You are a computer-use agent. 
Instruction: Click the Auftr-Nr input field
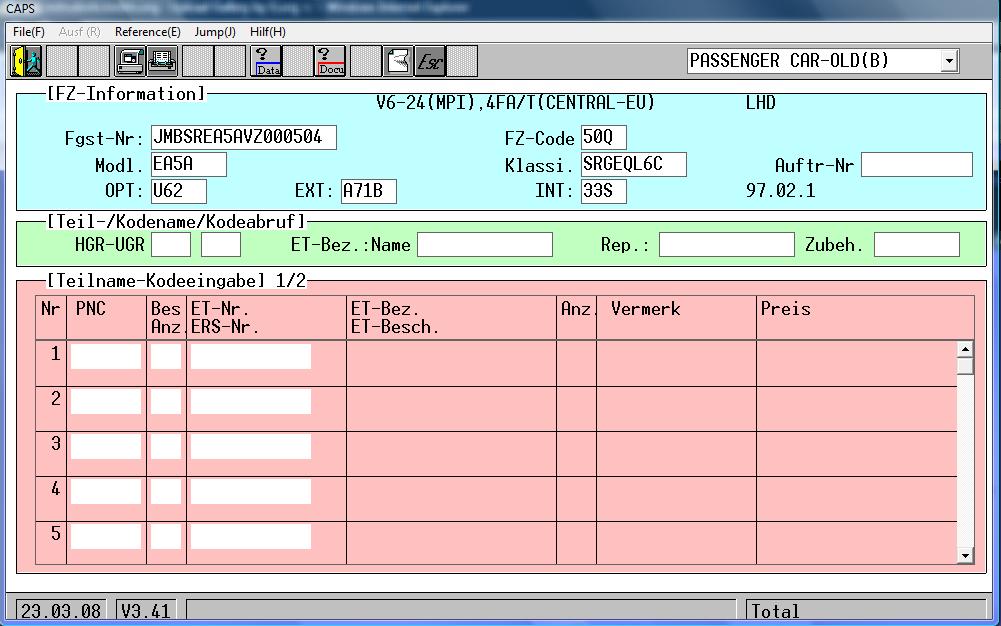[x=916, y=165]
